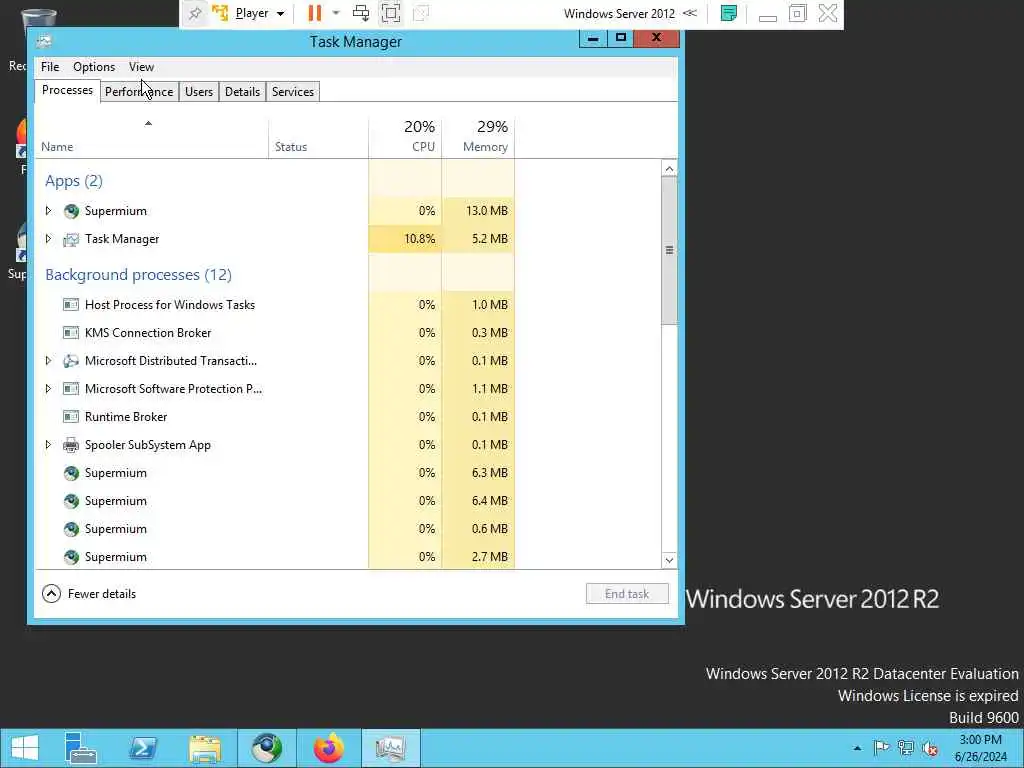Switch to the Services tab
Viewport: 1024px width, 768px height.
(x=293, y=91)
